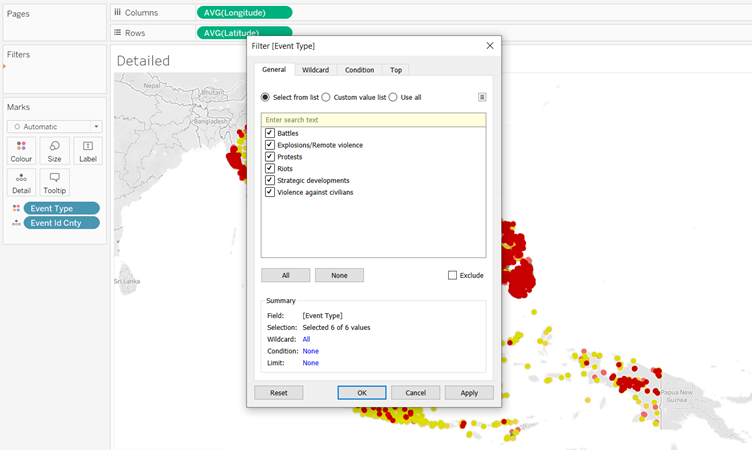Image resolution: width=752 pixels, height=450 pixels.
Task: Uncheck the Battles checkbox
Action: [x=270, y=133]
